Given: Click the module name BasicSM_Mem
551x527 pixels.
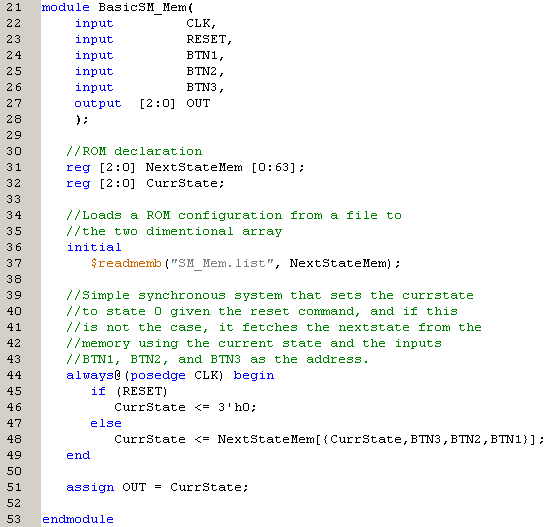Looking at the screenshot, I should click(x=142, y=7).
